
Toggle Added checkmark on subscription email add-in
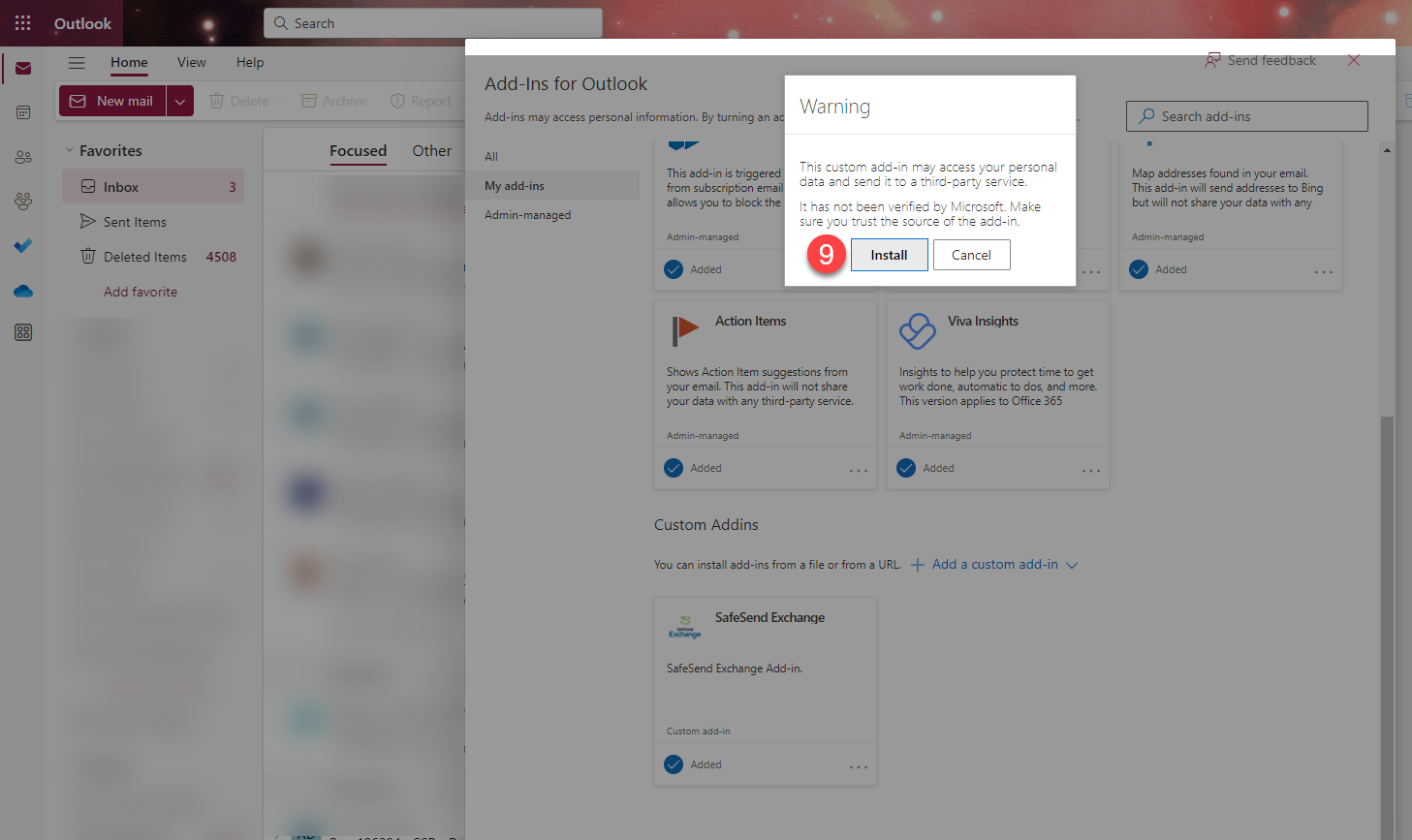(674, 269)
